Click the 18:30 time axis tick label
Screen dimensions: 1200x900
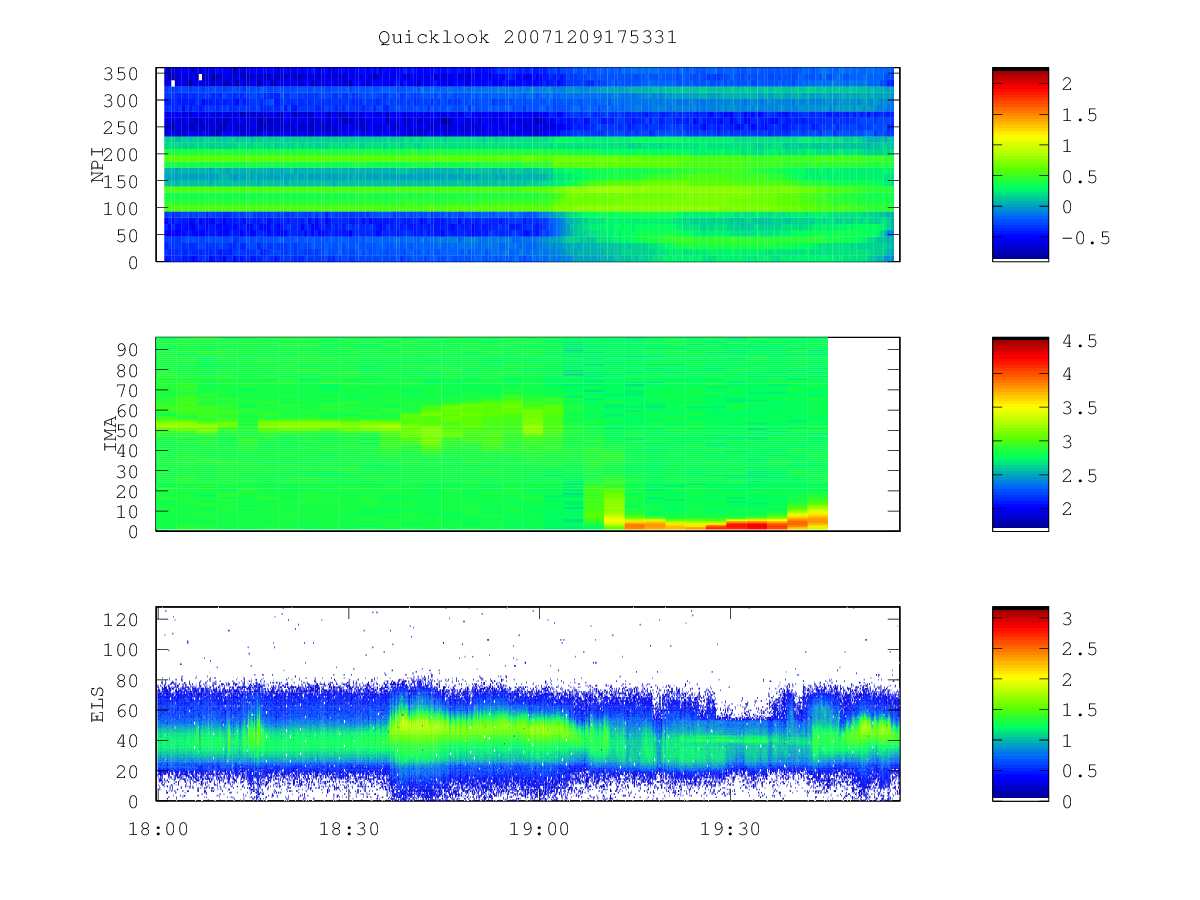tap(348, 829)
